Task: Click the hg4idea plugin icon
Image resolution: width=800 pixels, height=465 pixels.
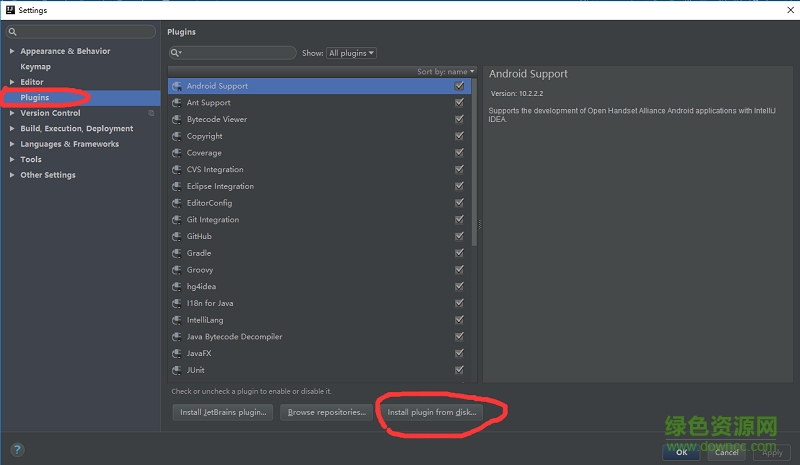Action: pyautogui.click(x=177, y=286)
